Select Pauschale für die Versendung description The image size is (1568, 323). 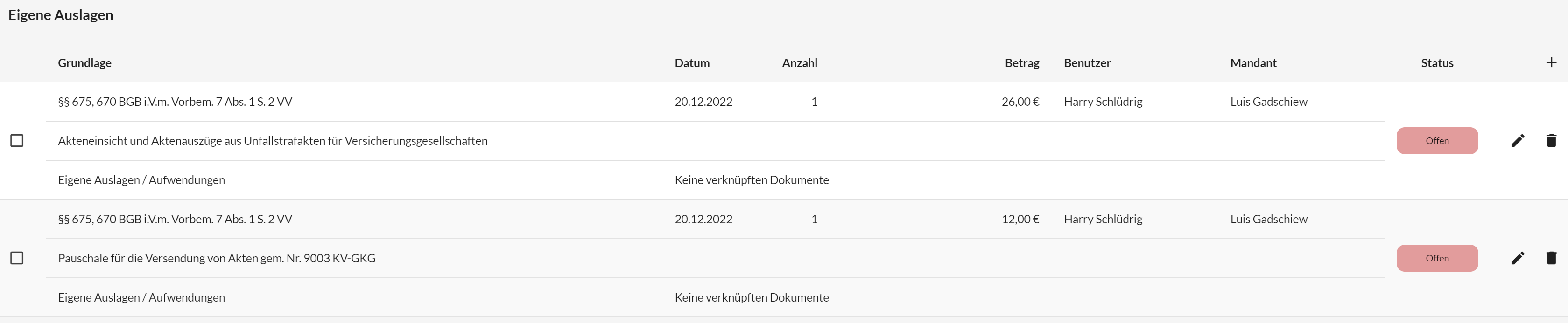(x=216, y=258)
